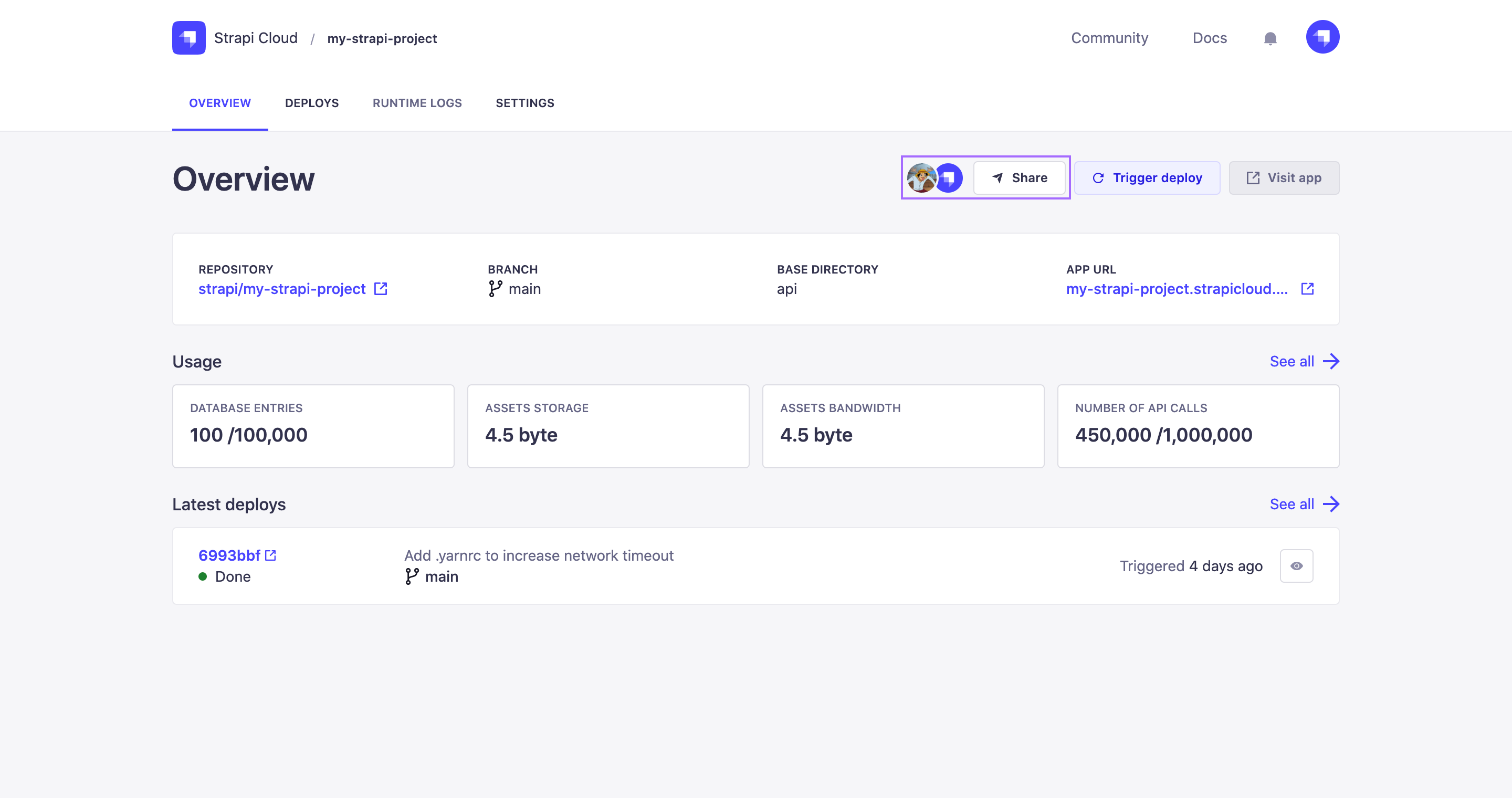Click the Usage See all arrow
This screenshot has width=1512, height=798.
coord(1331,361)
